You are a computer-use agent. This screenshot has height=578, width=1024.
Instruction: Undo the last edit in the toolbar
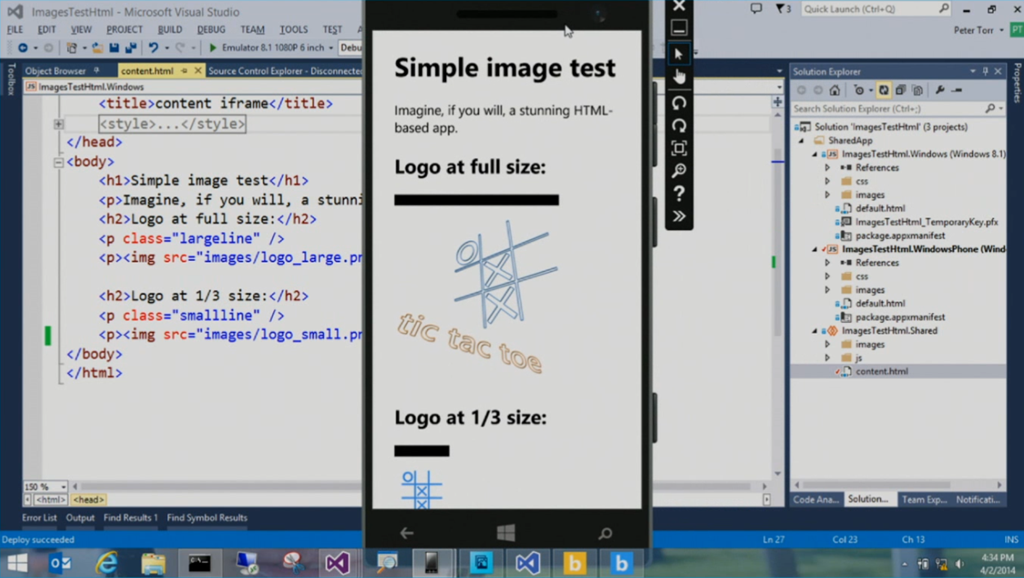(153, 48)
